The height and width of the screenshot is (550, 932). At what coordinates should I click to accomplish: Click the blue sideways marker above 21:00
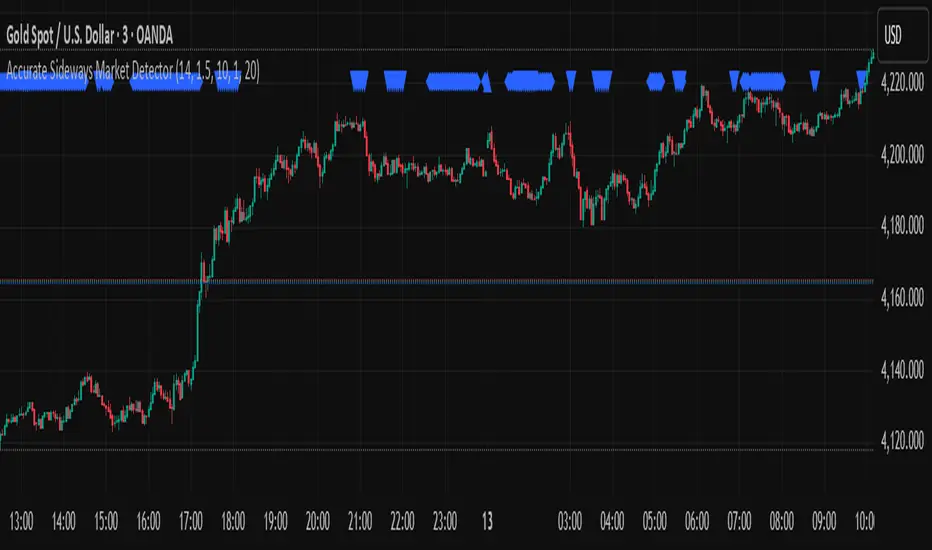[359, 81]
